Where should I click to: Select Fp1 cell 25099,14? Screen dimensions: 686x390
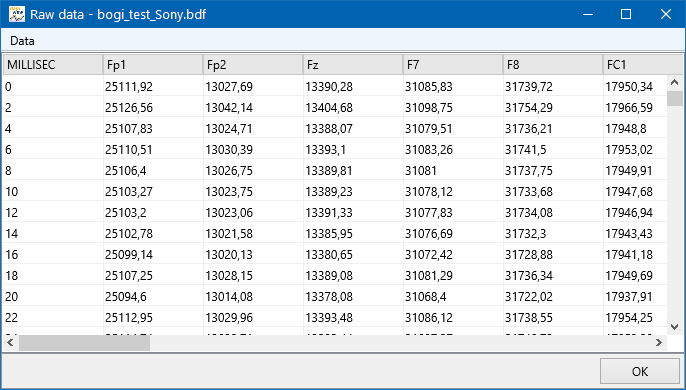coord(153,255)
